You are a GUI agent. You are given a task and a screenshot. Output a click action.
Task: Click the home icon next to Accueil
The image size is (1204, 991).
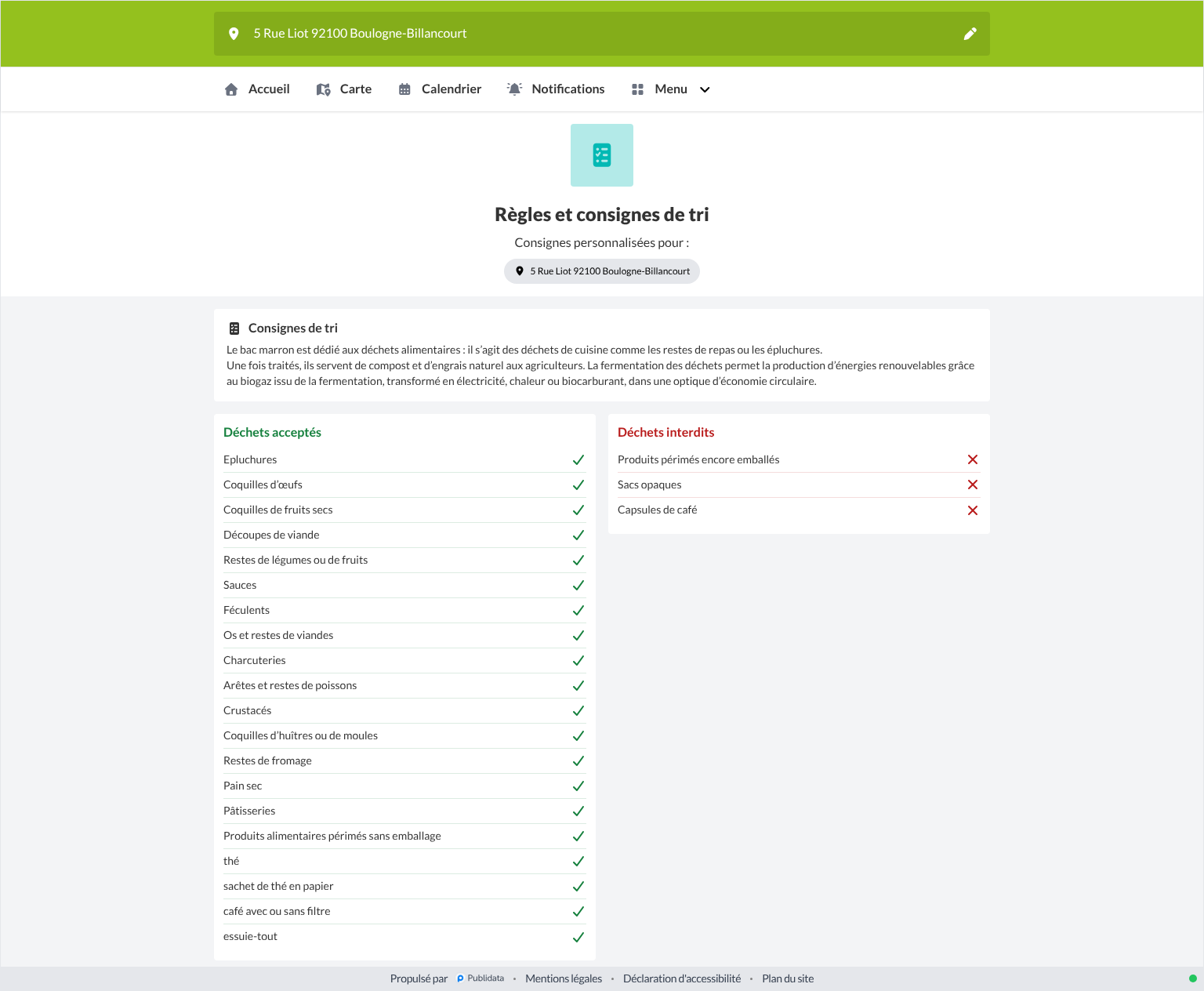pos(231,89)
